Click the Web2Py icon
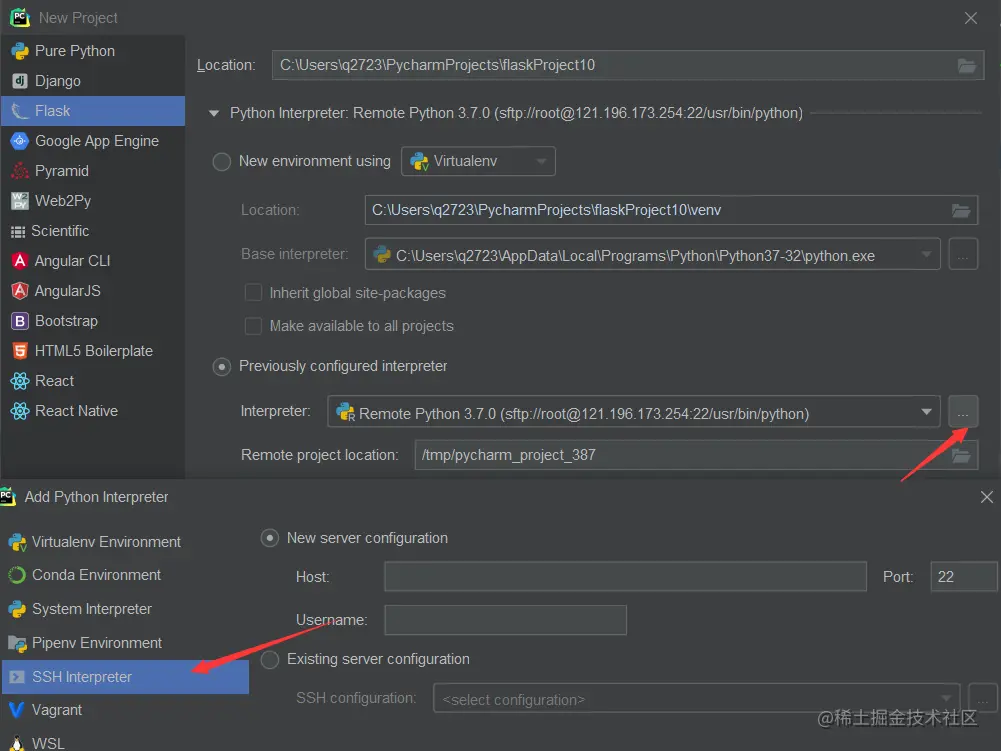 [20, 201]
